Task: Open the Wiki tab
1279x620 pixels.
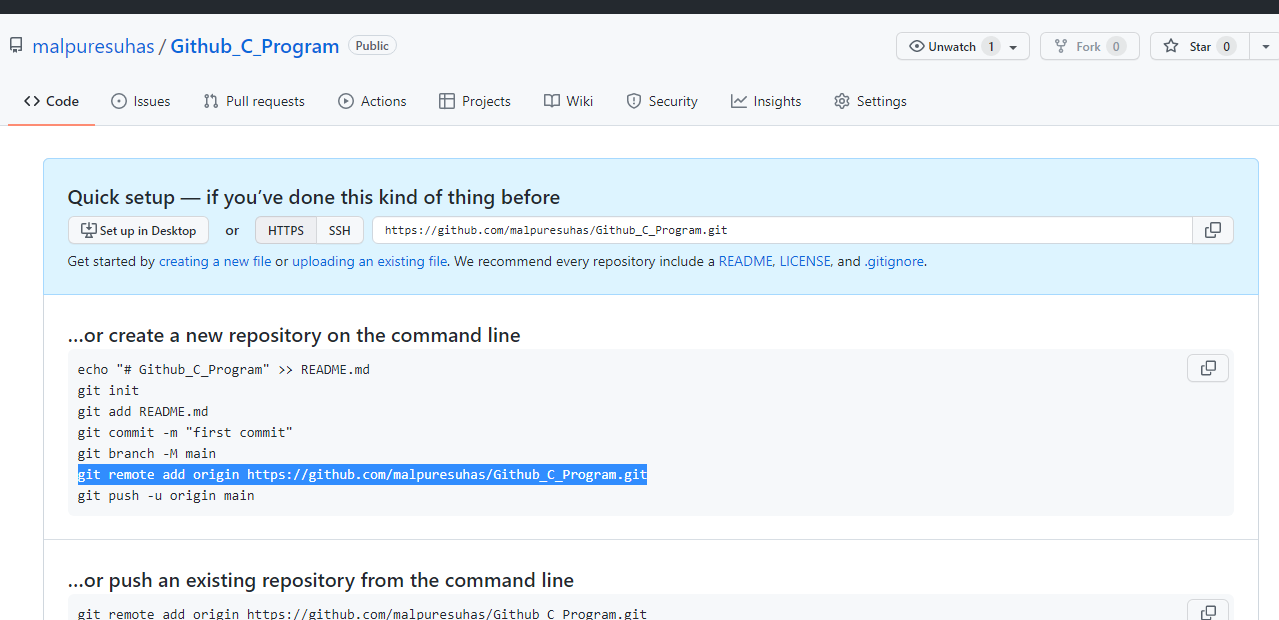Action: pos(568,100)
